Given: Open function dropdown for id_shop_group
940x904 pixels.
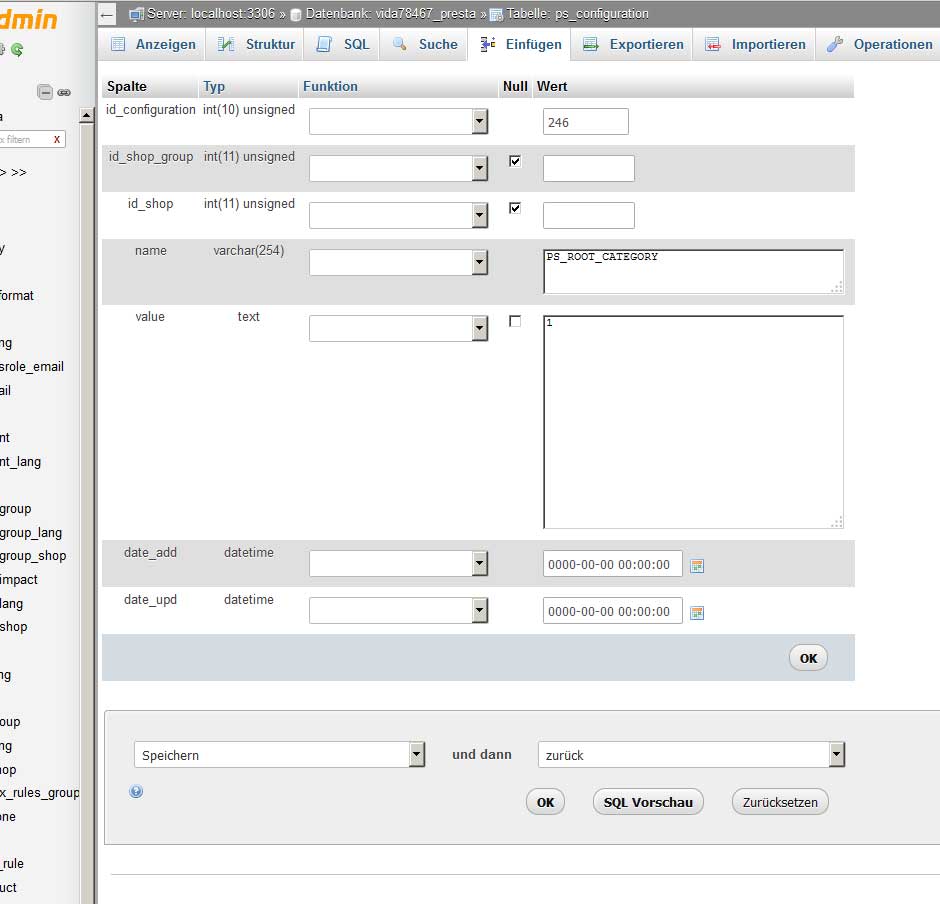Looking at the screenshot, I should tap(399, 168).
